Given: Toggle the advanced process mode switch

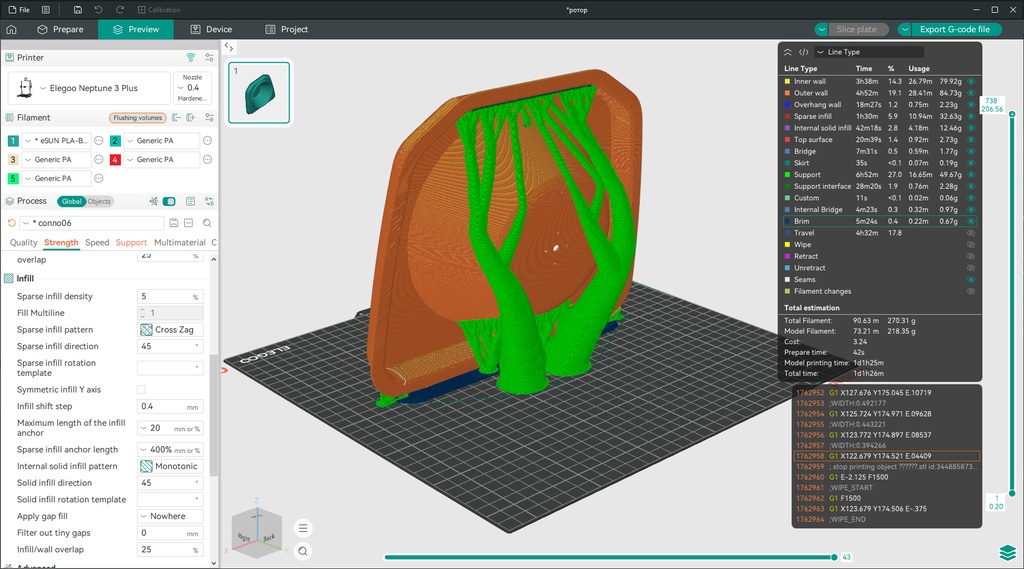Looking at the screenshot, I should point(169,201).
